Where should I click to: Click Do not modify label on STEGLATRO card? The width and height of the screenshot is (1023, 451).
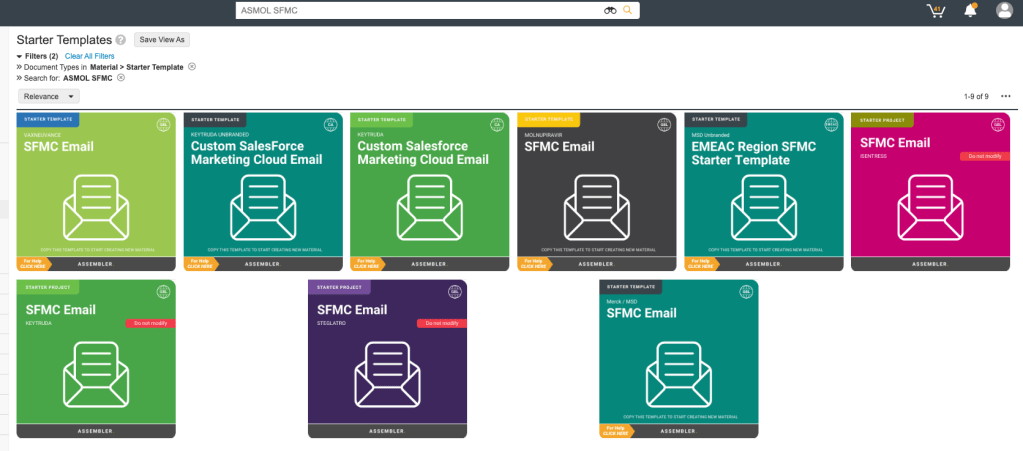pos(442,323)
